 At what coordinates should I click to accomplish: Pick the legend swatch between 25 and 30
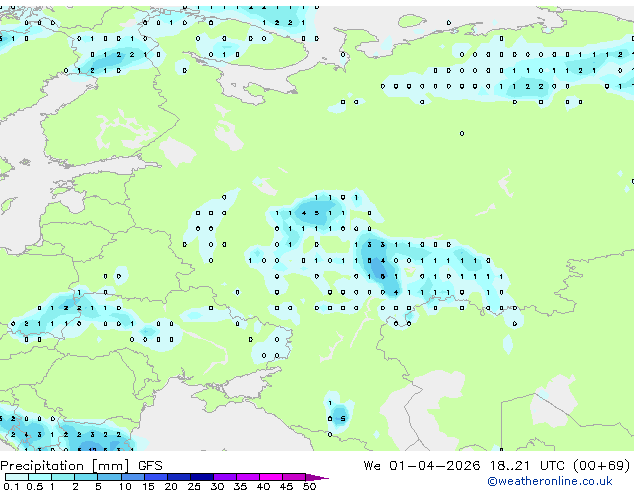tap(202, 477)
